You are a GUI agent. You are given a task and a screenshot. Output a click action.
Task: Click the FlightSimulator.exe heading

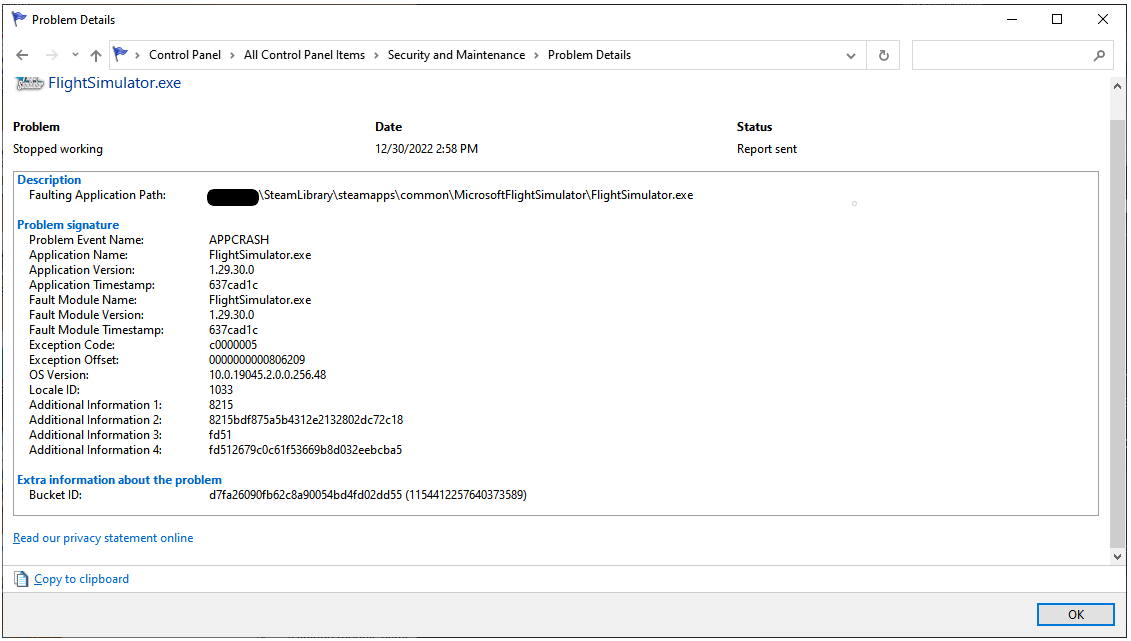(x=115, y=83)
